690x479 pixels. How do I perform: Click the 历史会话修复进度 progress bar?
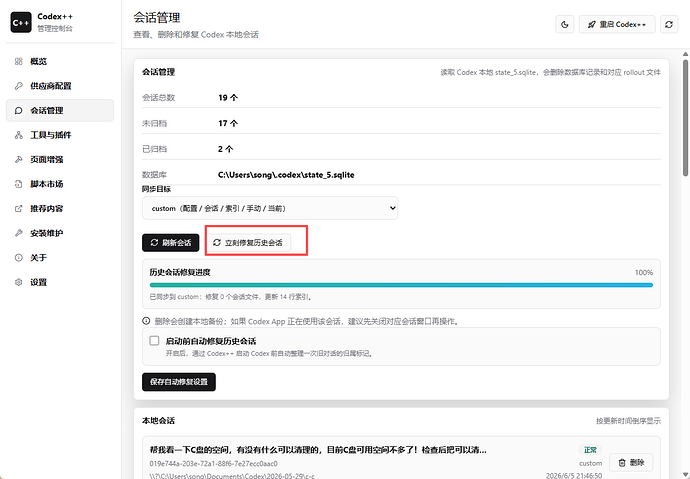tap(401, 285)
